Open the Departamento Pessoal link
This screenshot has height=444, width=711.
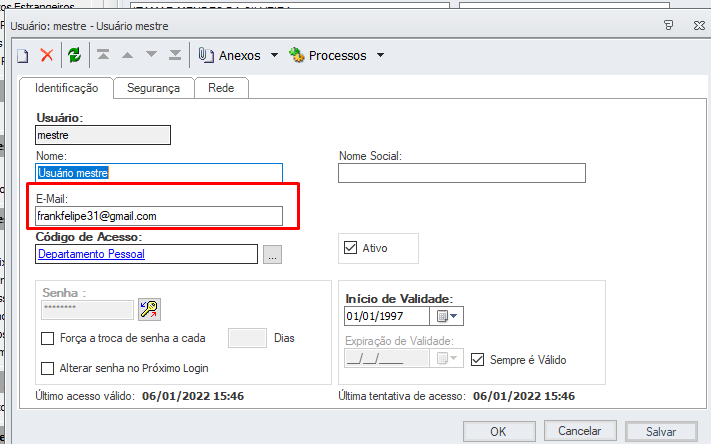pos(91,254)
